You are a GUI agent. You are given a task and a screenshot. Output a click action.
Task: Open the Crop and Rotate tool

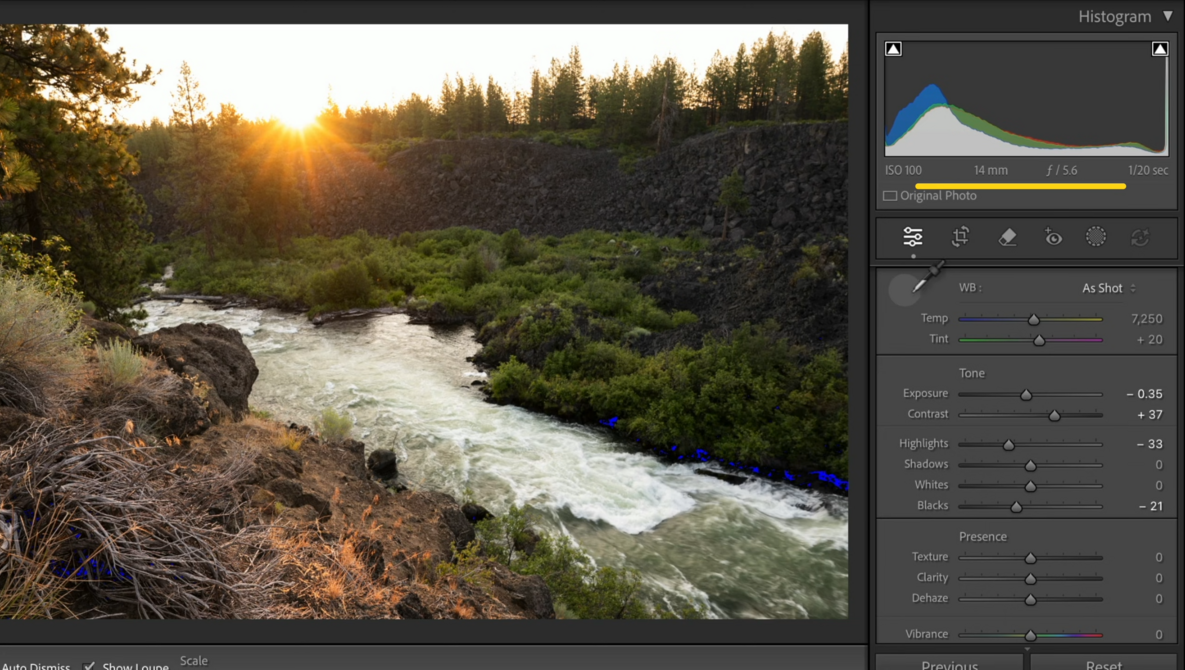point(960,237)
